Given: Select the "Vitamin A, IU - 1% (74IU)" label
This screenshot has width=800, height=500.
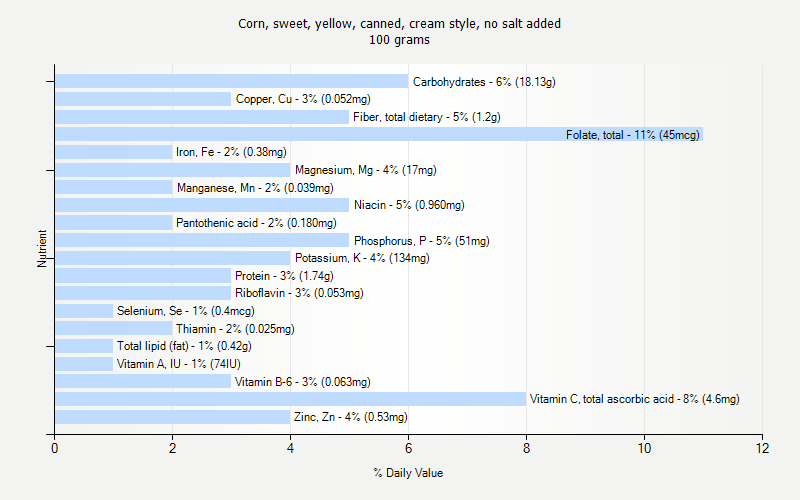Looking at the screenshot, I should tap(179, 364).
